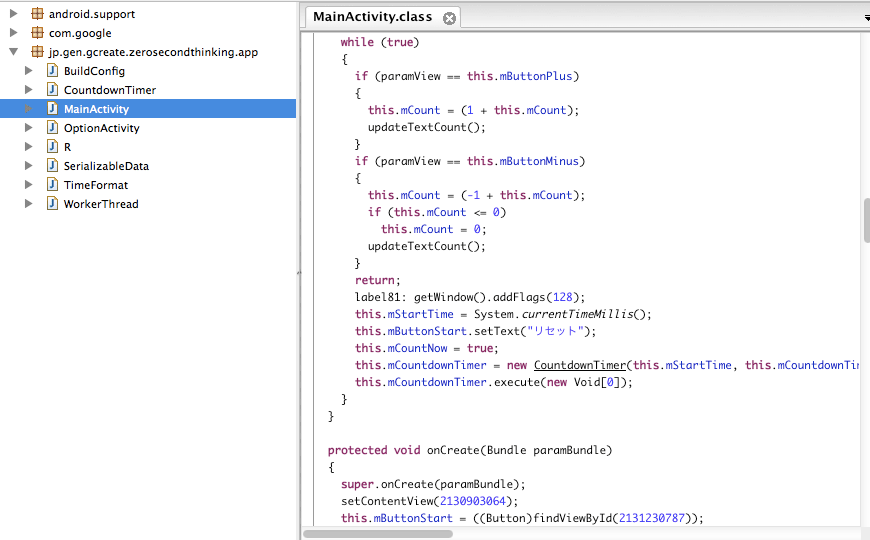Click the vertical scrollbar thumb in code view
This screenshot has height=540, width=870.
866,220
